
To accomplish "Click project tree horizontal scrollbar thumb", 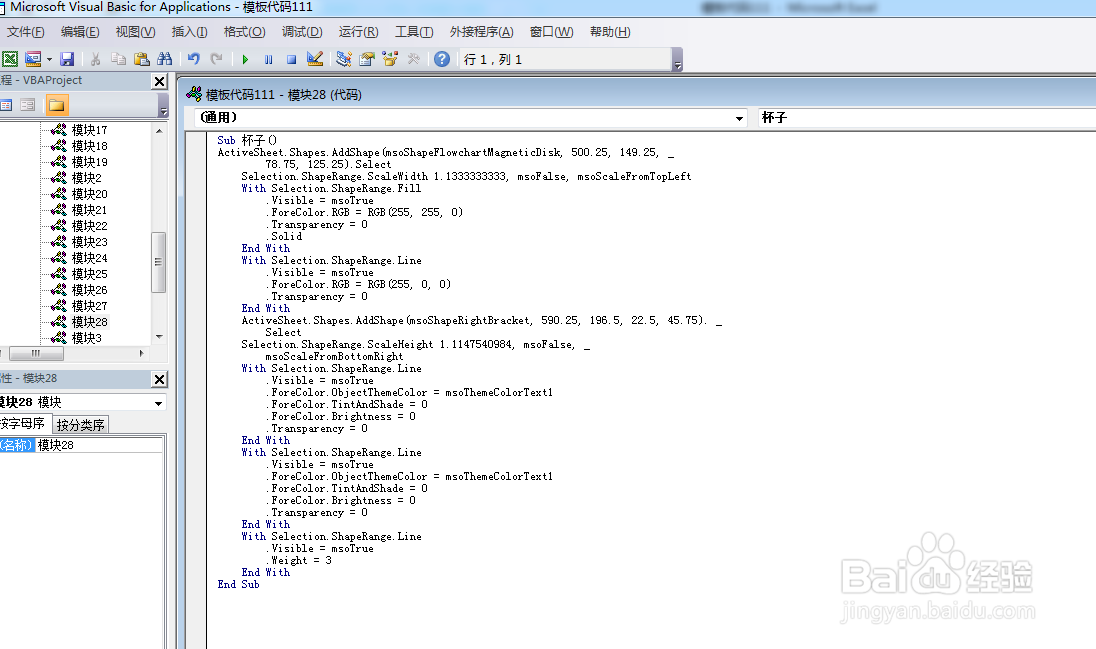I will point(36,354).
